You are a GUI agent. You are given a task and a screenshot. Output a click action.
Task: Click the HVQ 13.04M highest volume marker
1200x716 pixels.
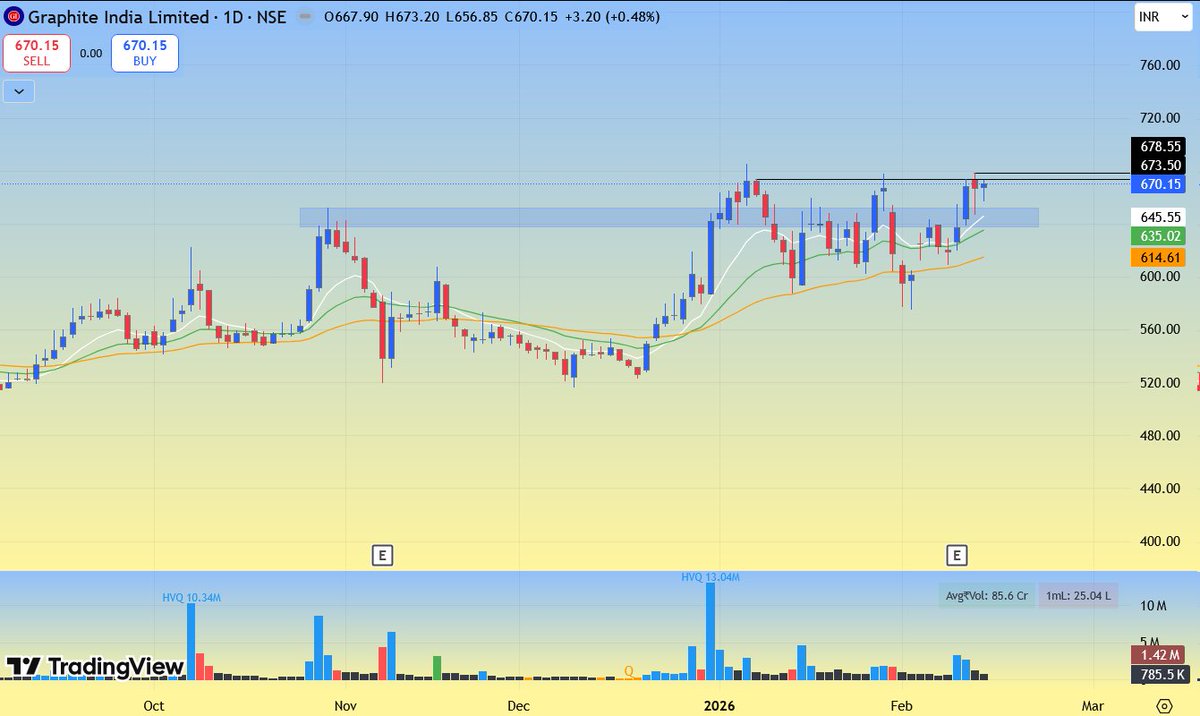pos(711,576)
